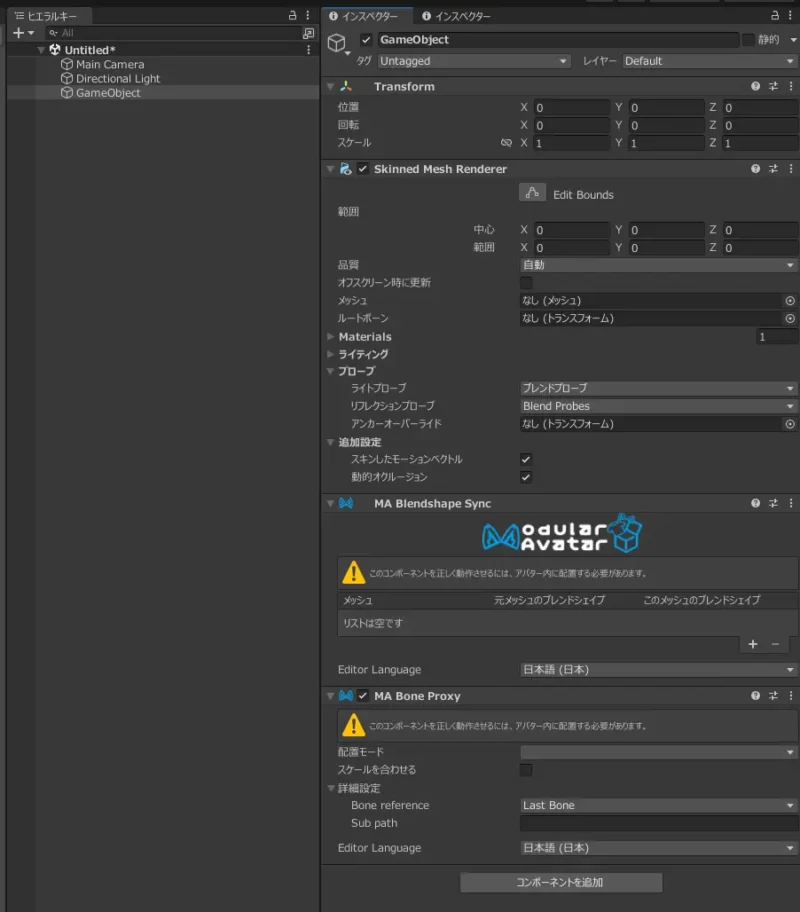
Task: Collapse the Probes section
Action: [x=330, y=371]
